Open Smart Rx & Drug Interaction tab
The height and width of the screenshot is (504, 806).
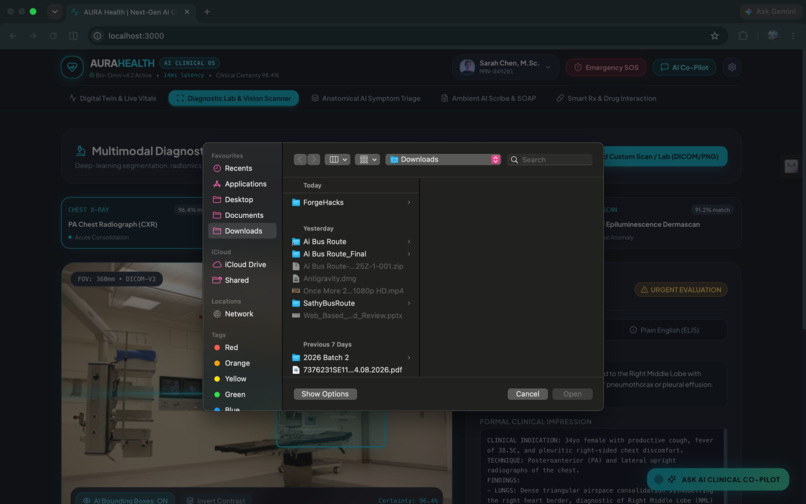[x=606, y=98]
